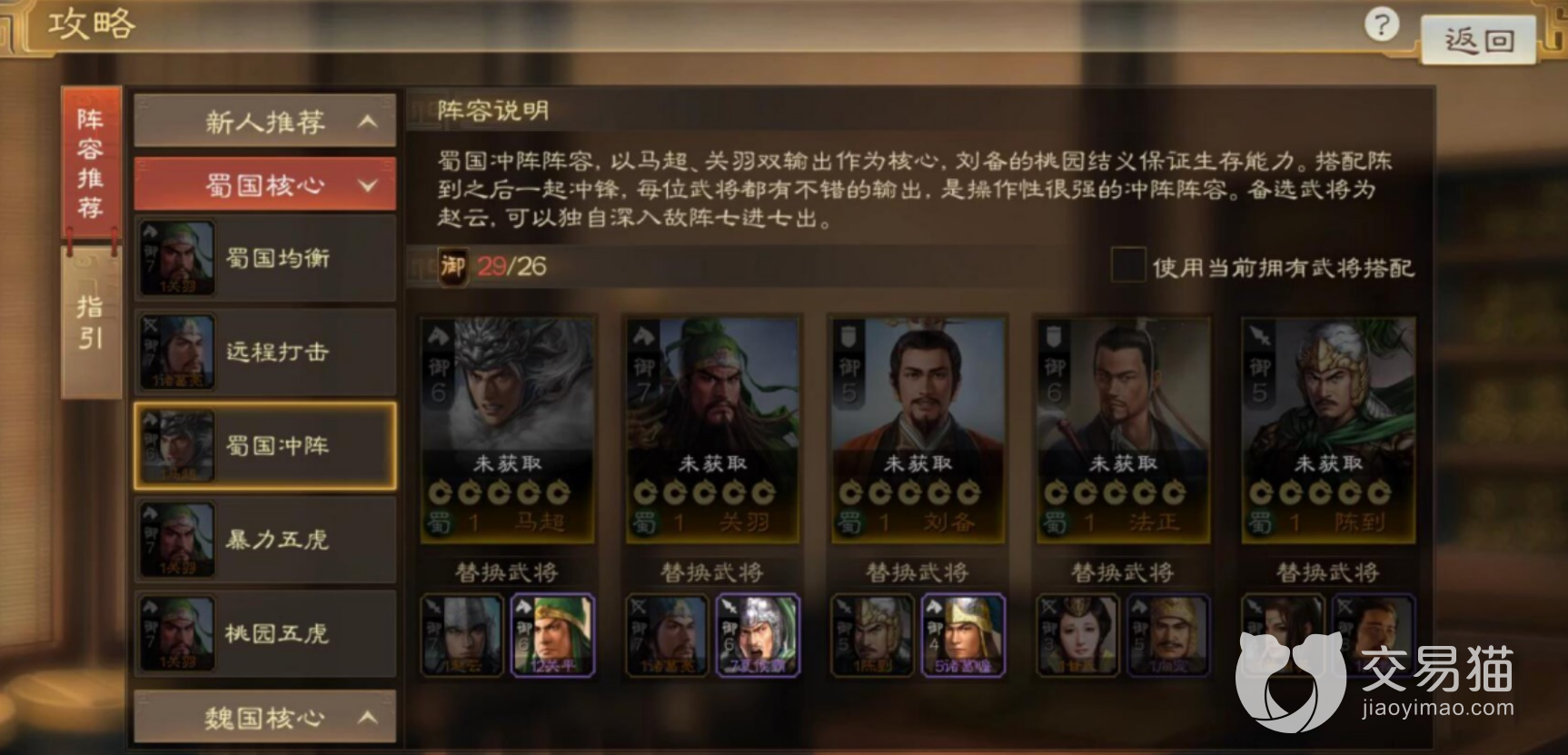Switch to the 指引 tab
Image resolution: width=1568 pixels, height=755 pixels.
pos(91,323)
